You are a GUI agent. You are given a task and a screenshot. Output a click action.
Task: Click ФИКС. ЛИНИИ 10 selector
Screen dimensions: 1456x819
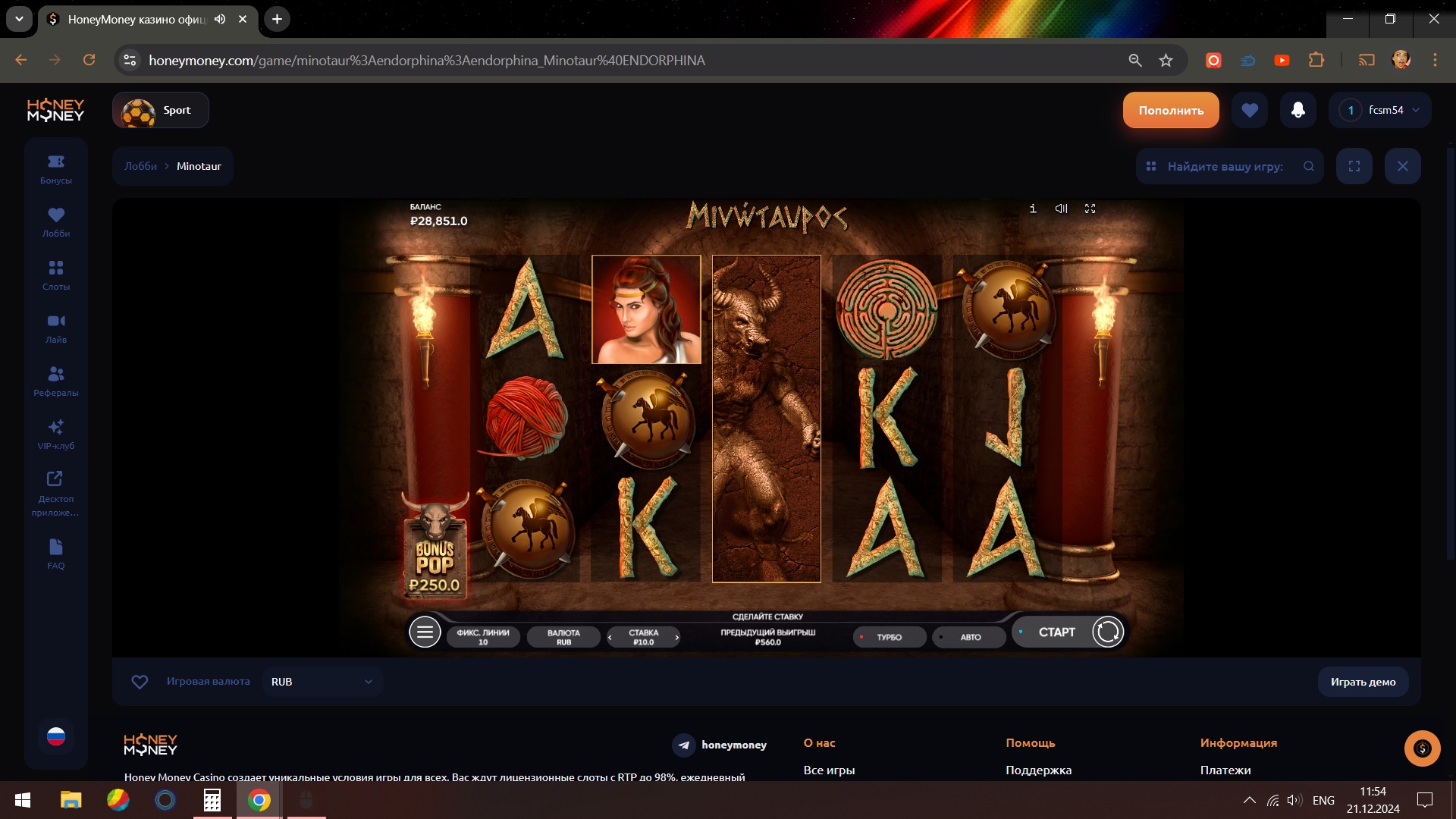(x=483, y=637)
